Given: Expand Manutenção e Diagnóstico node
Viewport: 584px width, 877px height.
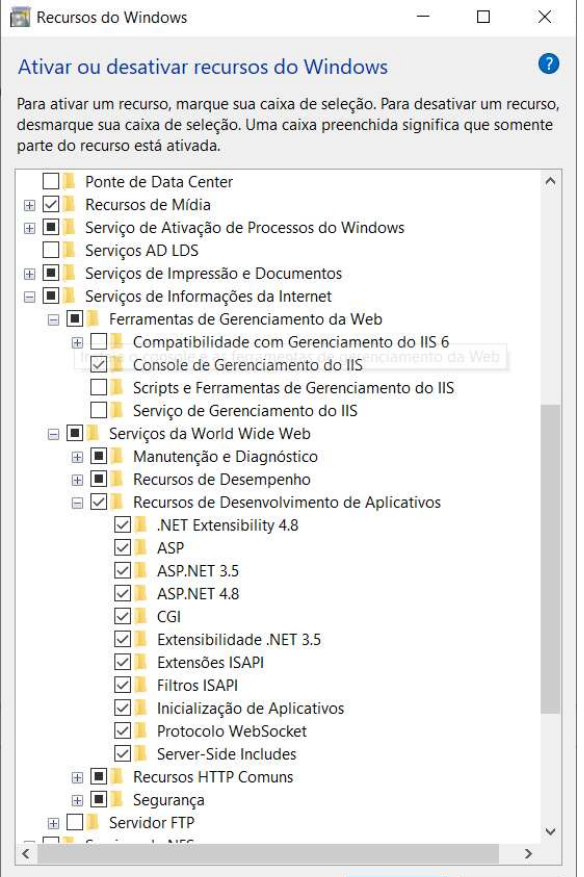Looking at the screenshot, I should pyautogui.click(x=78, y=458).
